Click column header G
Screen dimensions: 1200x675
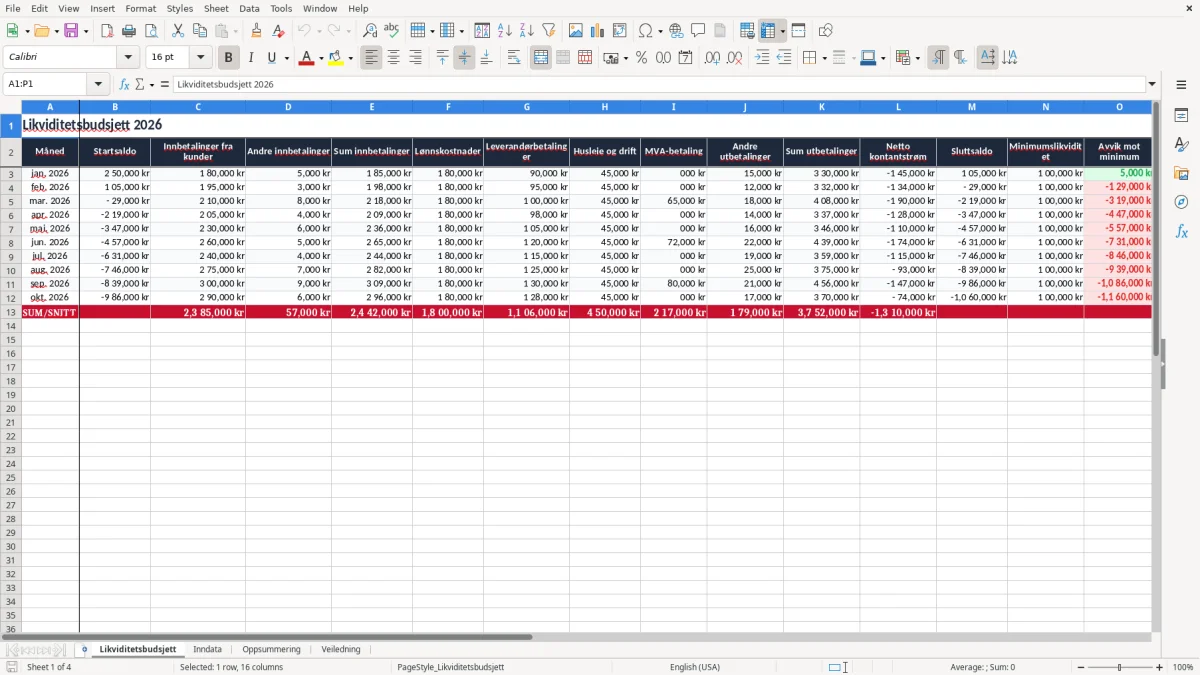pyautogui.click(x=526, y=106)
